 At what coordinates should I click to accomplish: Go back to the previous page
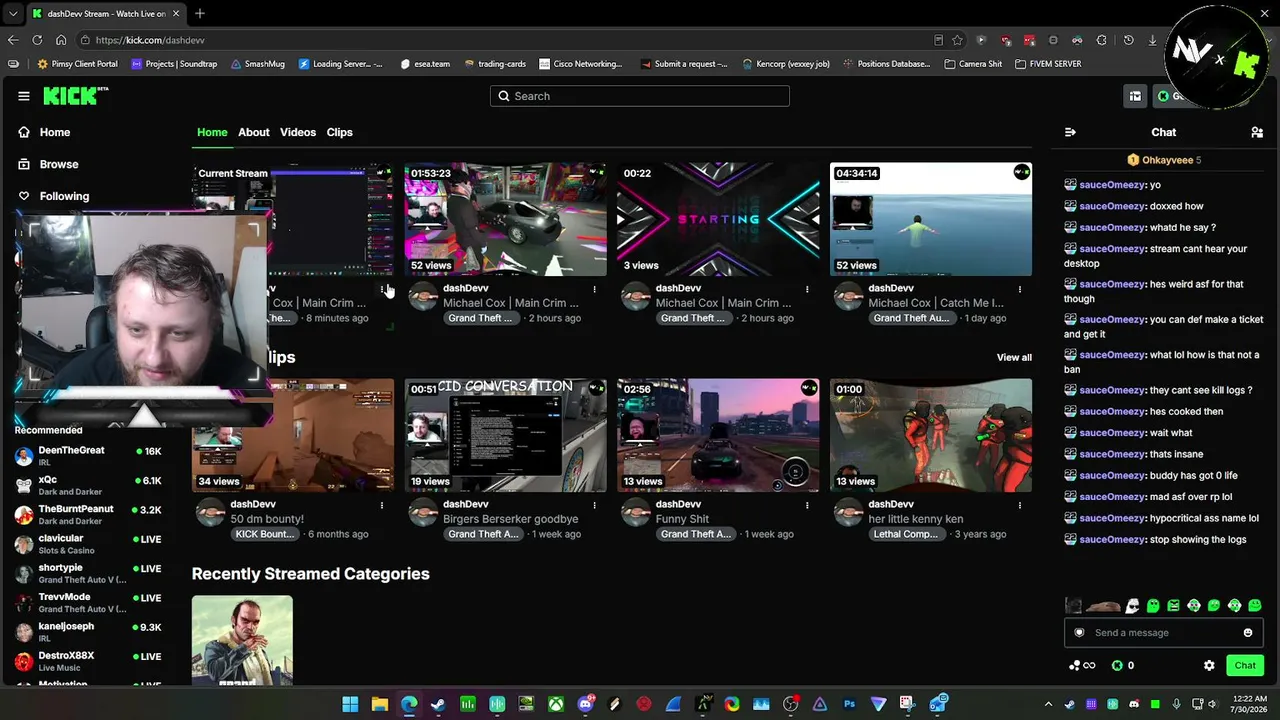(x=13, y=40)
